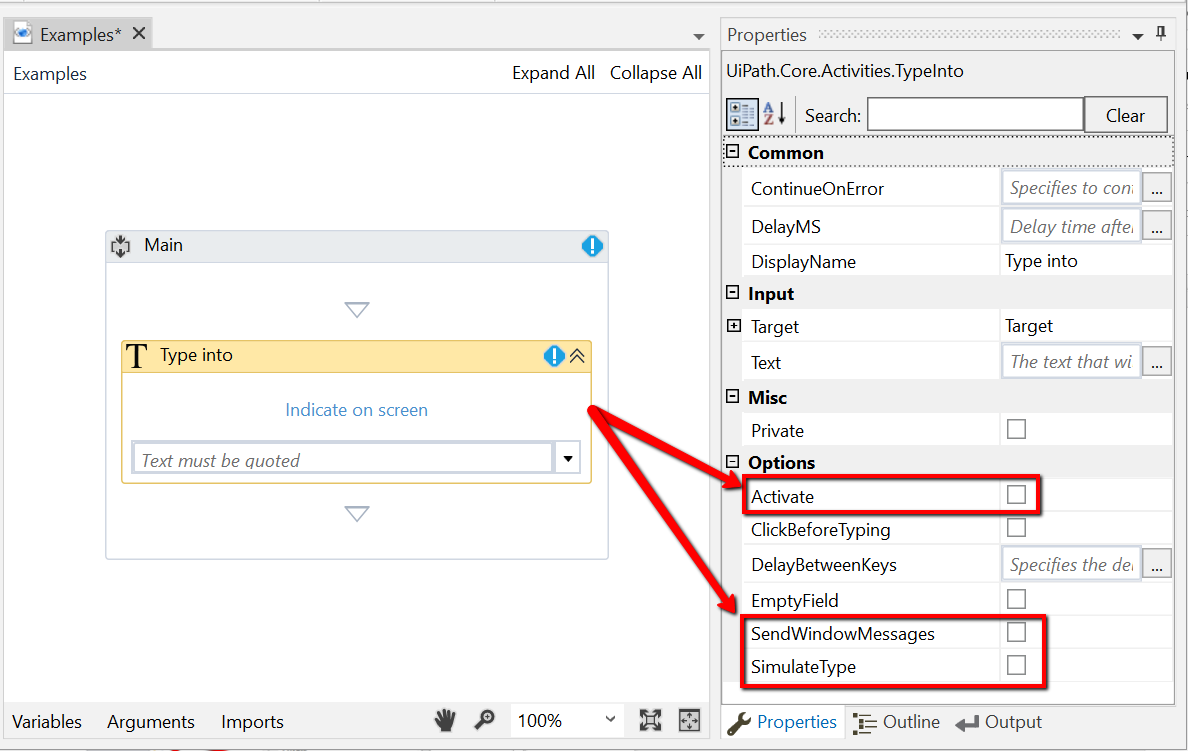Enable the SendWindowMessages checkbox
Screen dimensions: 1188x751
(1016, 632)
